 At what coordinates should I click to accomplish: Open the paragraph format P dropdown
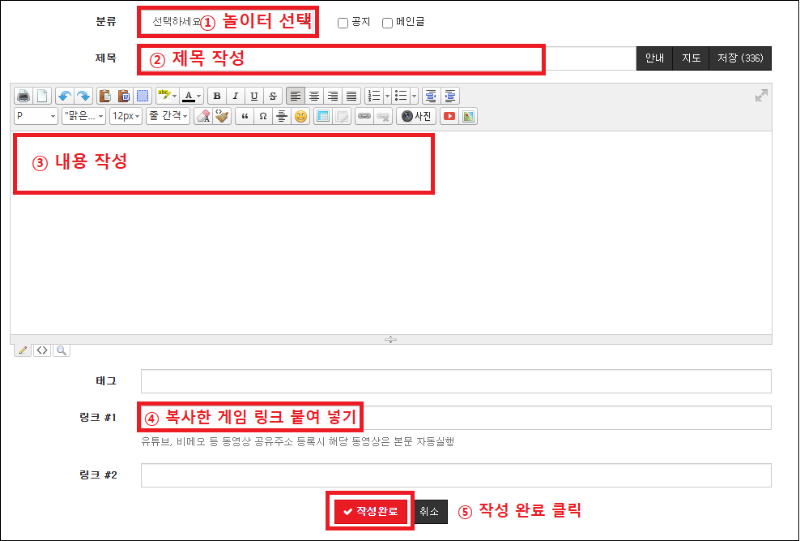pyautogui.click(x=36, y=116)
